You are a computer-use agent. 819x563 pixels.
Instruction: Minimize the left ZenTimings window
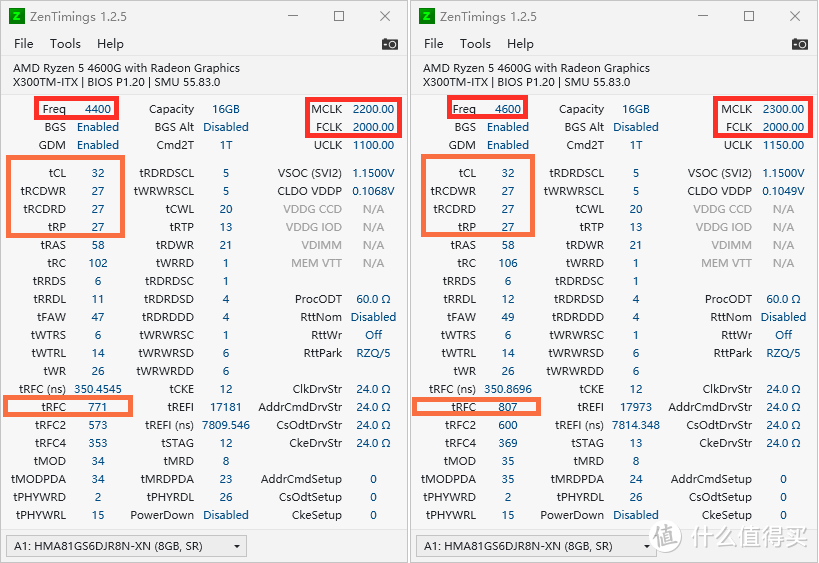click(292, 16)
